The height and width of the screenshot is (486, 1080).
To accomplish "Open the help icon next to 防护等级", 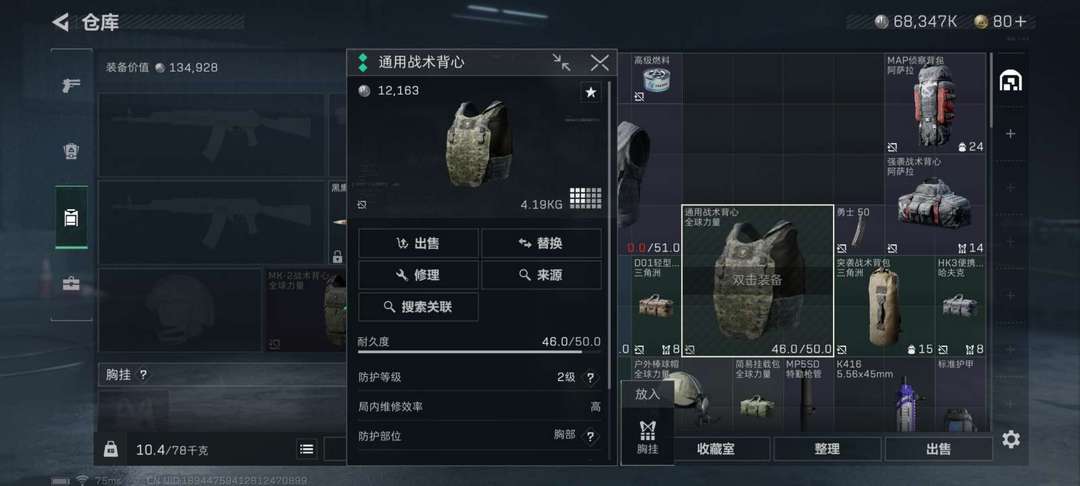I will [x=590, y=377].
